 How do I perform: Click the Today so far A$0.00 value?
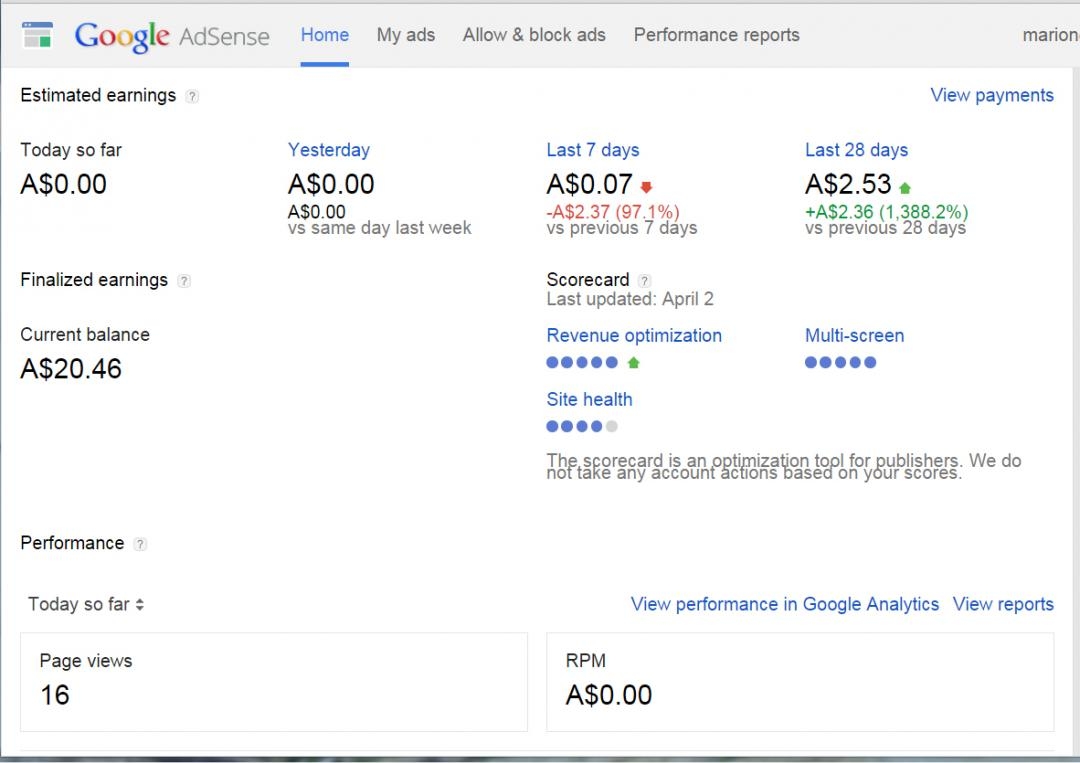(x=63, y=185)
